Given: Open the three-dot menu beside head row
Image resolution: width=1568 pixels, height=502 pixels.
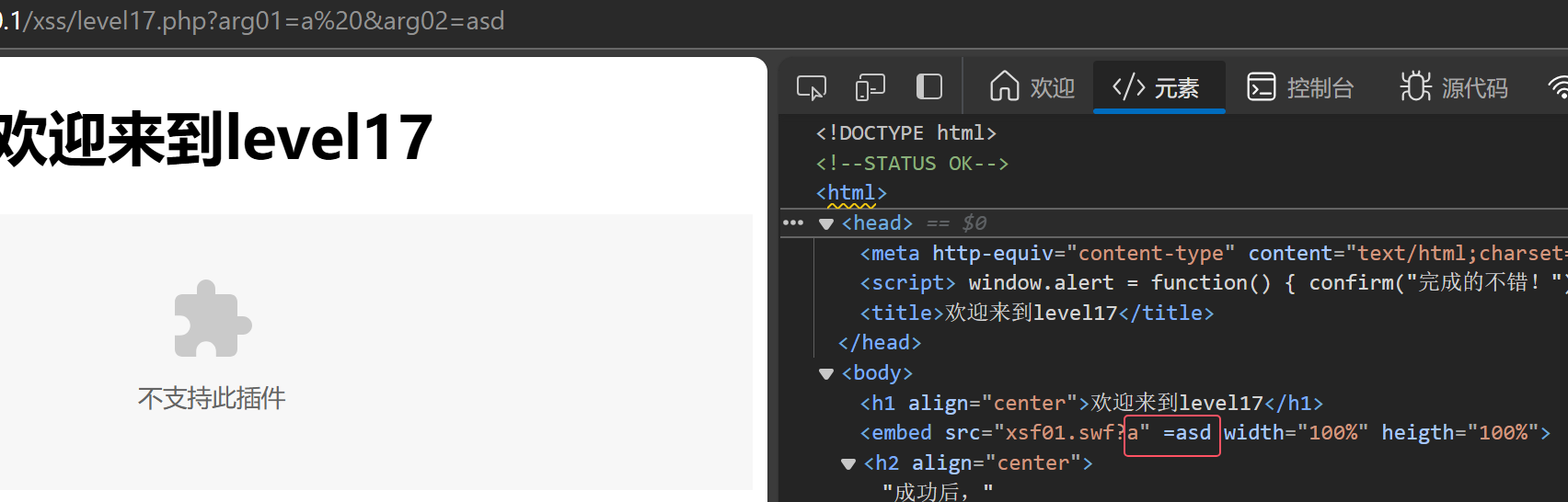Looking at the screenshot, I should click(x=792, y=222).
